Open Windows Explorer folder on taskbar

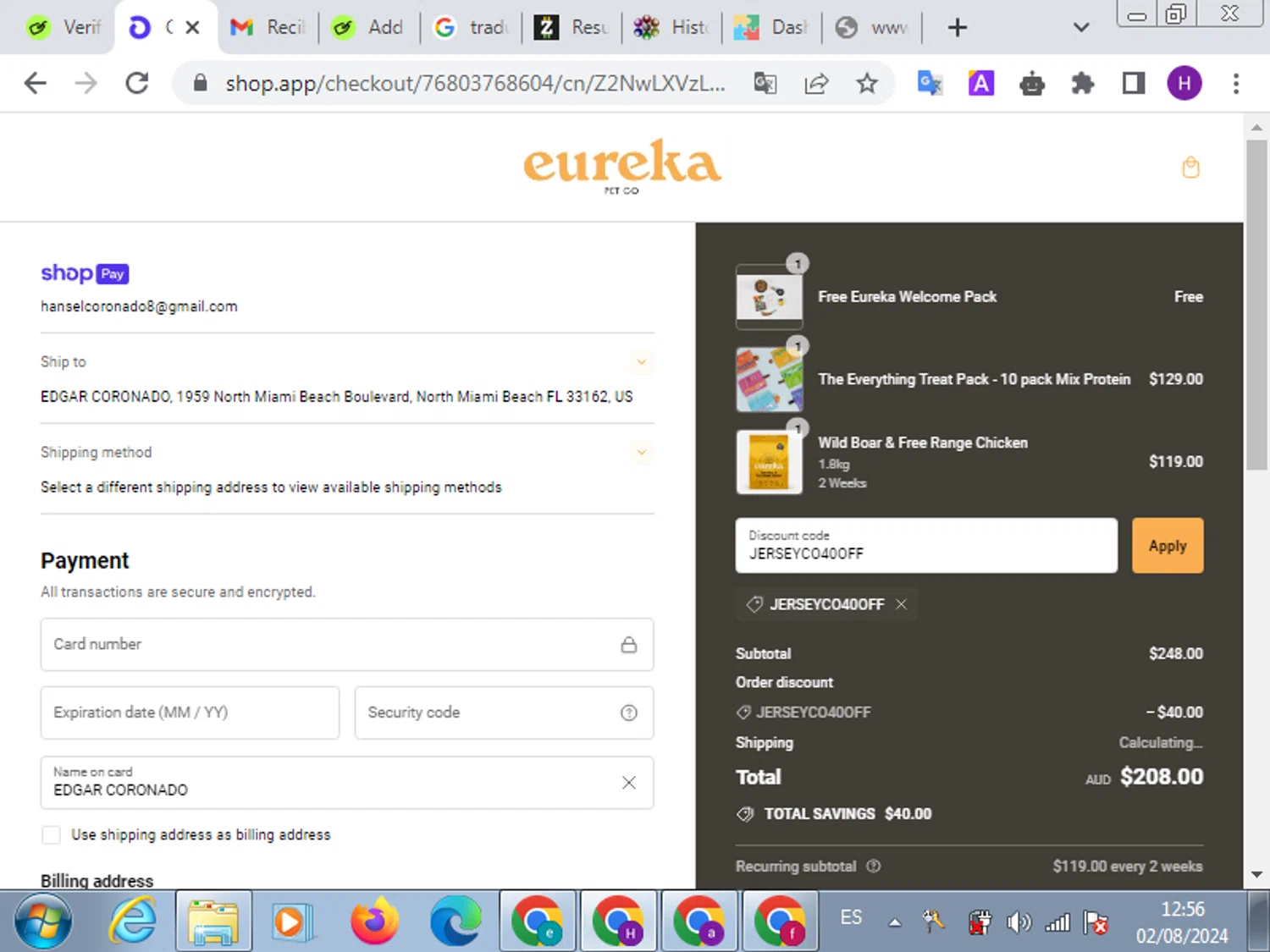click(213, 921)
